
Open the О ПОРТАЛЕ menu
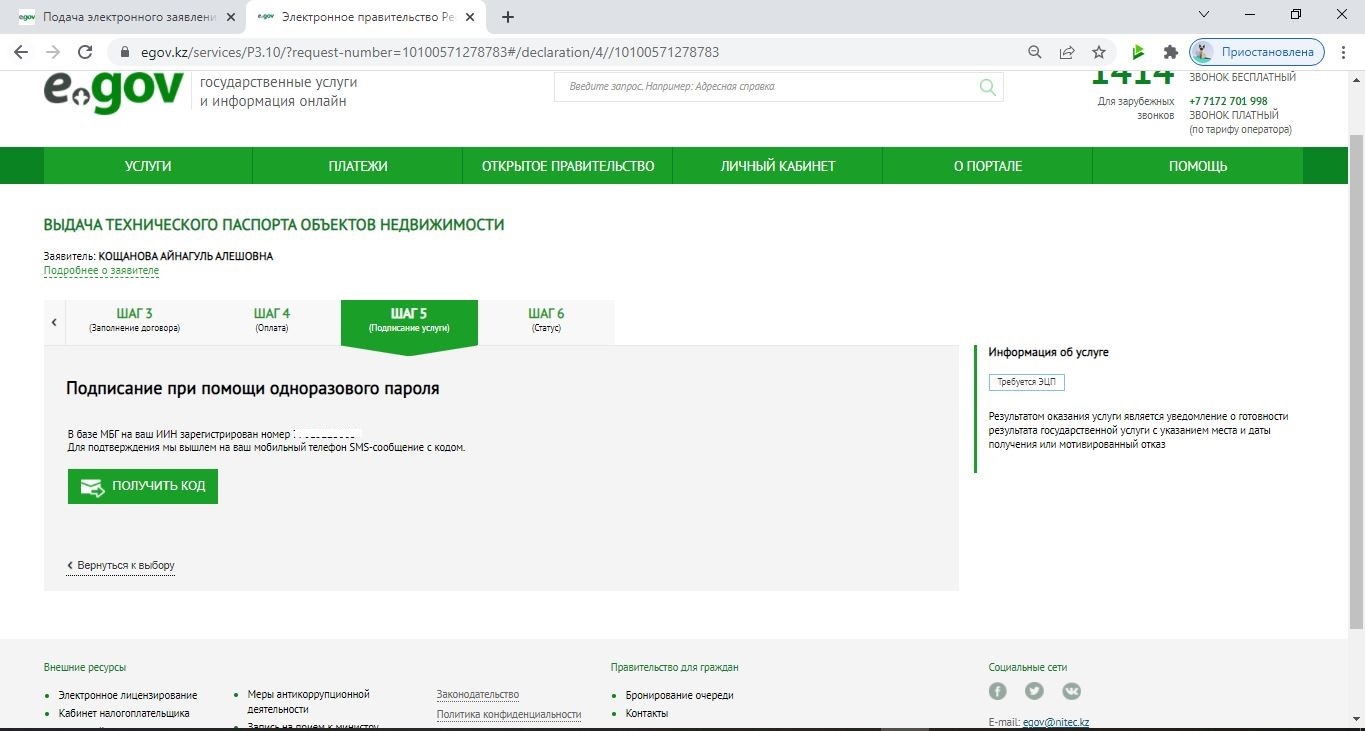tap(988, 166)
